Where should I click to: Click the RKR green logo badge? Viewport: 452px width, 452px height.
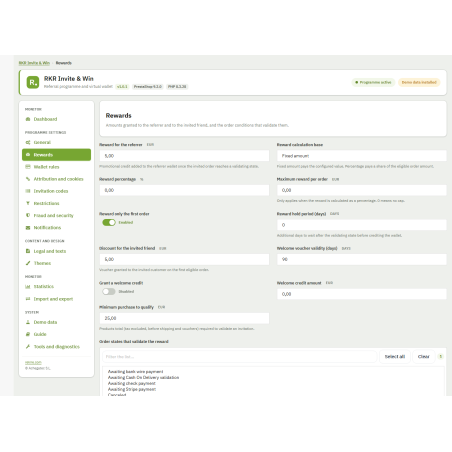point(33,82)
